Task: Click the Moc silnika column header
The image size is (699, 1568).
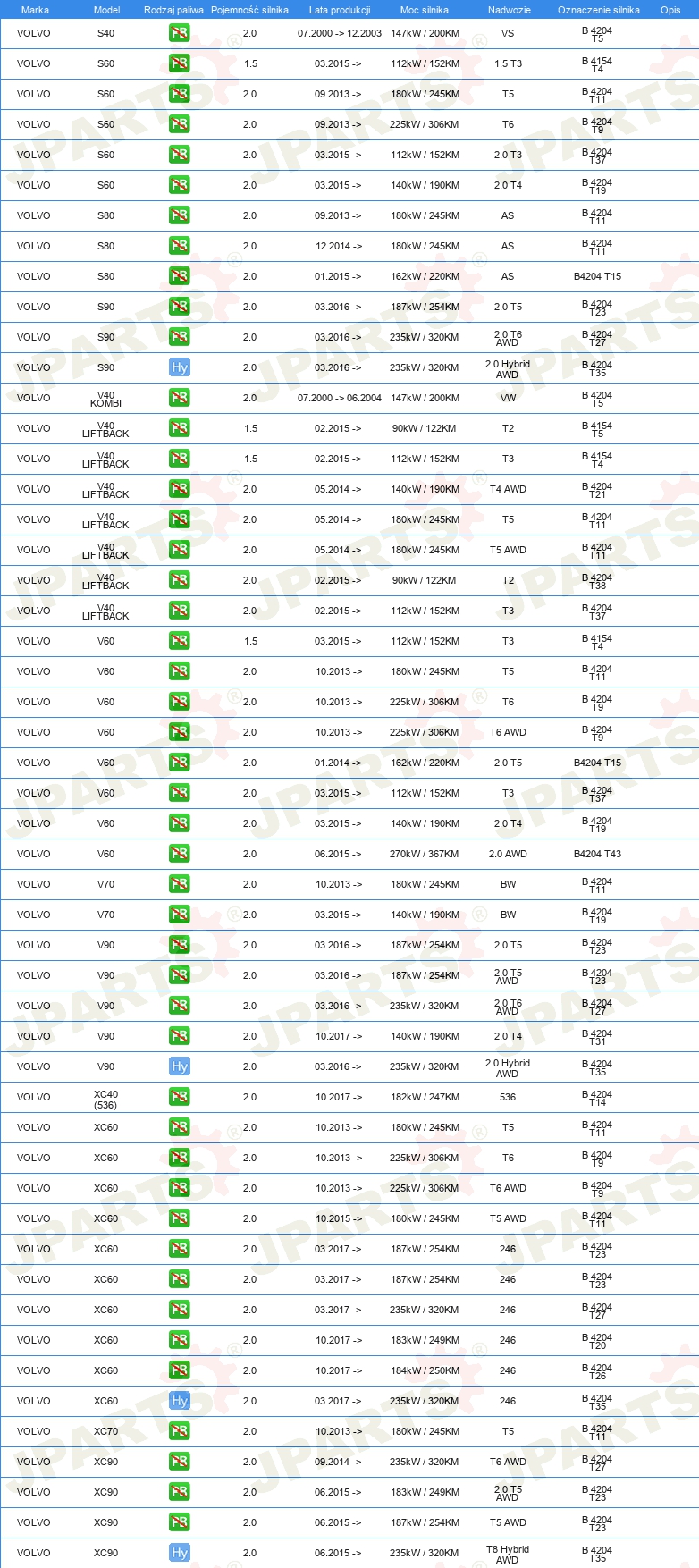Action: pos(425,10)
